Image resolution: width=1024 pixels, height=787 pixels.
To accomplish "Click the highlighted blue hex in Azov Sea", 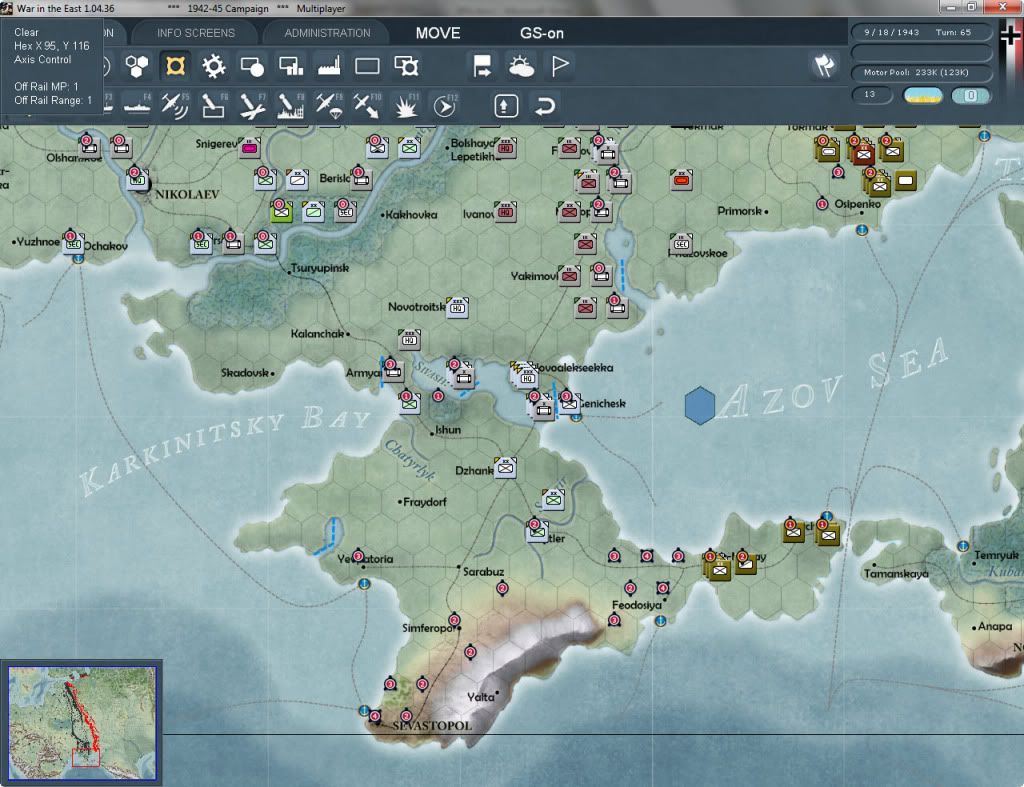I will pos(699,406).
